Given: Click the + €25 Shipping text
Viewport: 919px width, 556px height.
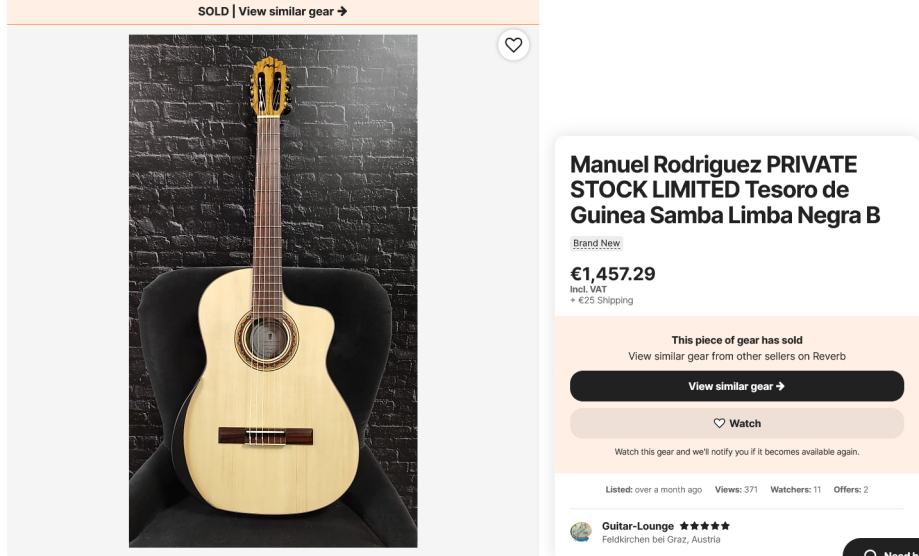Looking at the screenshot, I should point(601,300).
